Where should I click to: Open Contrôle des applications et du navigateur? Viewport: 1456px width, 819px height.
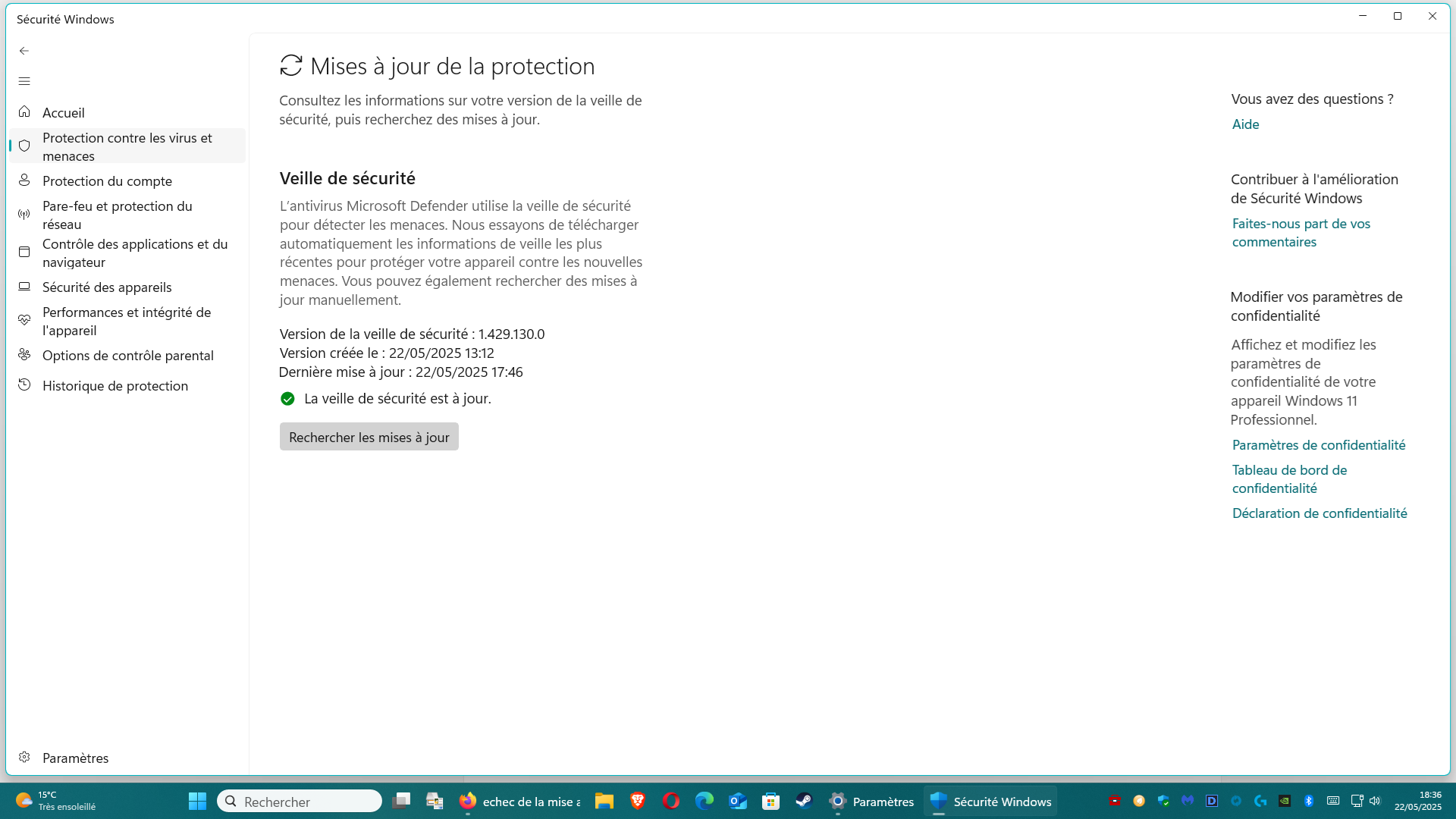click(x=127, y=253)
